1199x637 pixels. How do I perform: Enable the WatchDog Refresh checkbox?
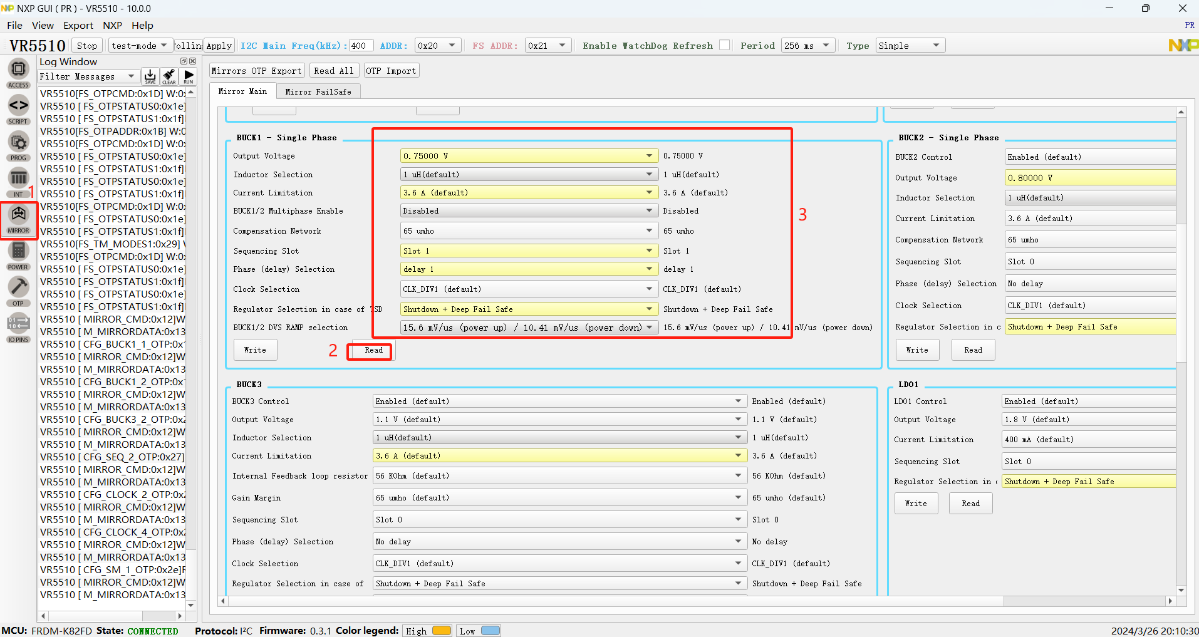pyautogui.click(x=724, y=45)
